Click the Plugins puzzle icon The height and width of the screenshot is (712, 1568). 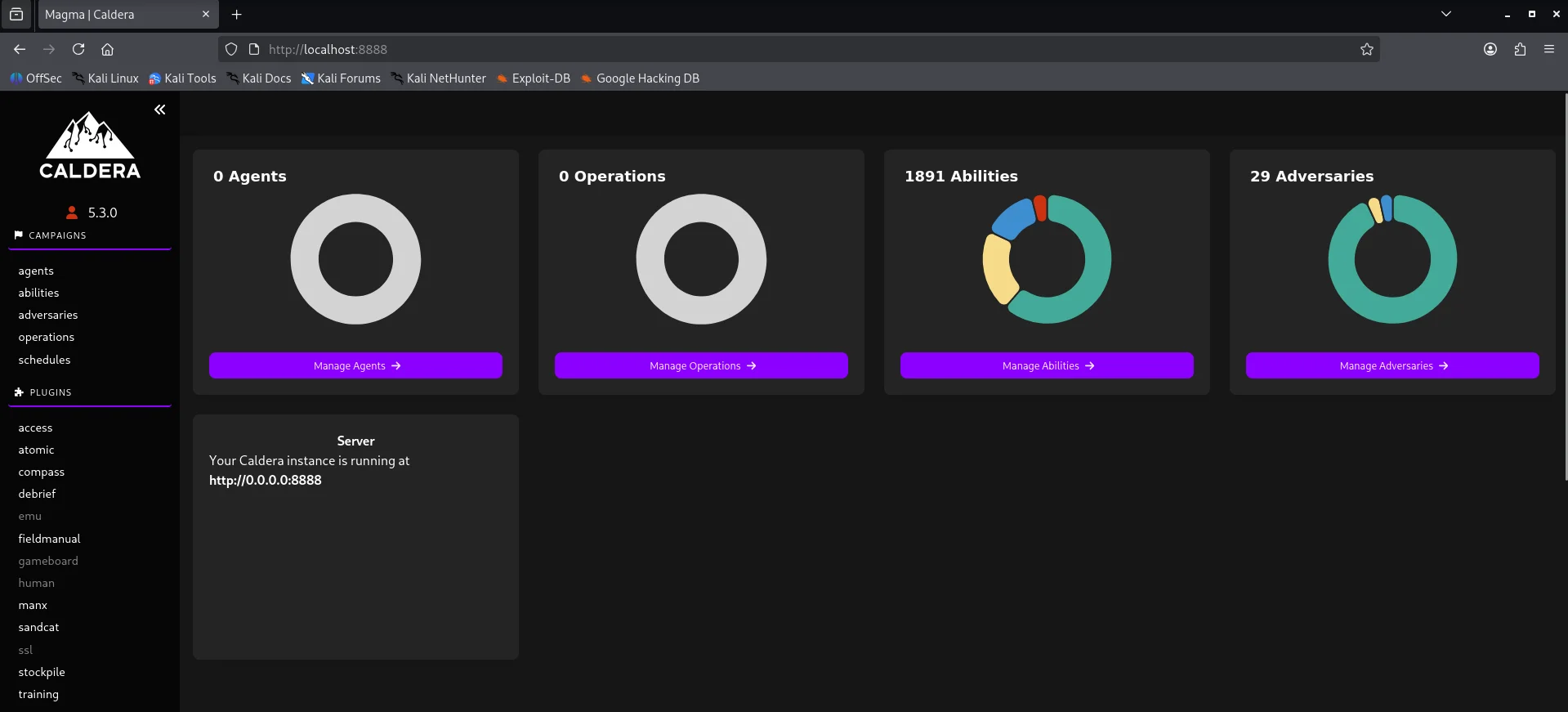point(19,392)
